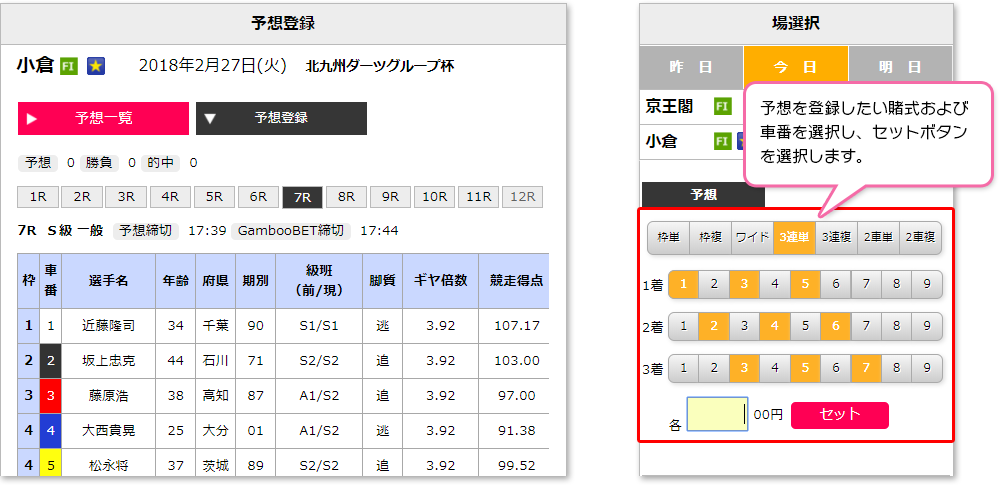Click the black car number 2 cell

click(x=50, y=361)
